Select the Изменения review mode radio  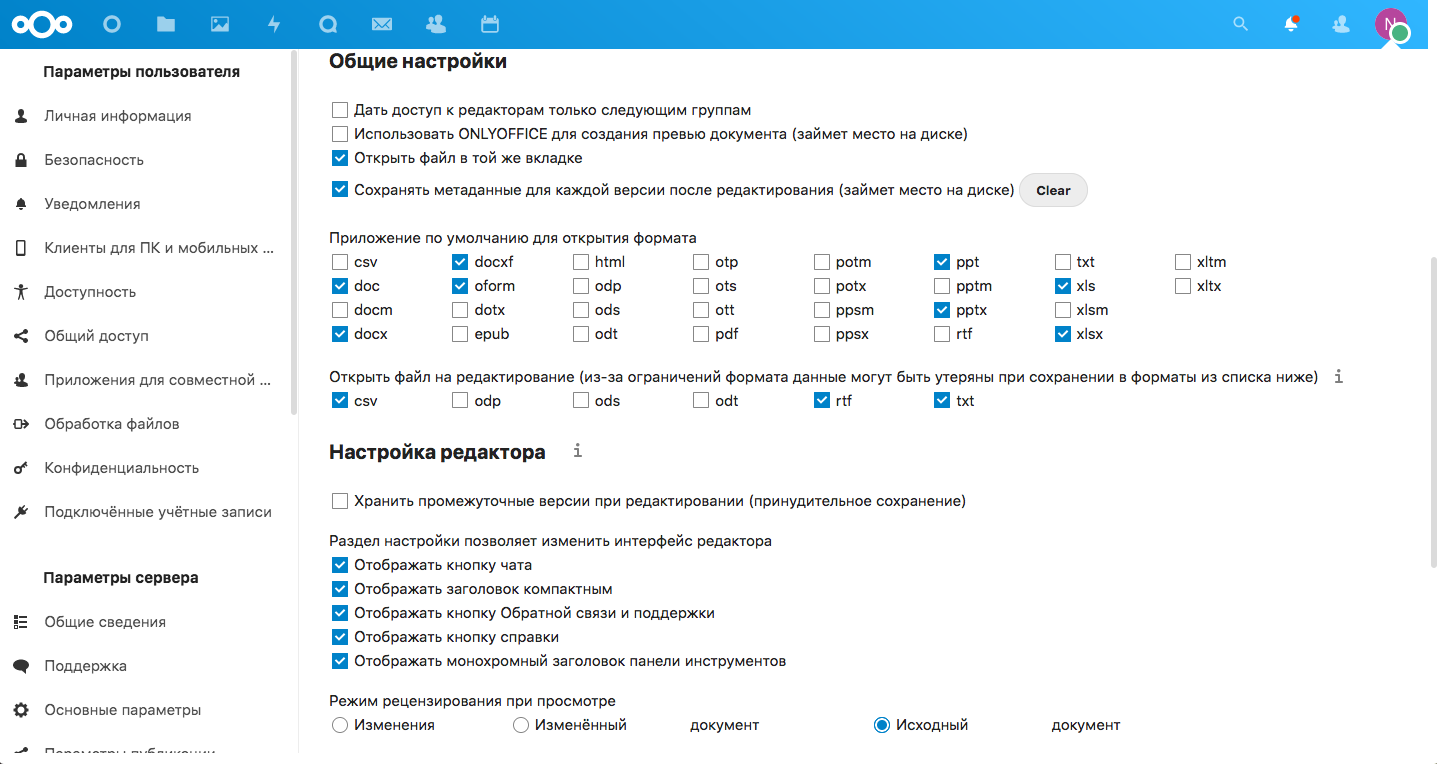pos(340,725)
